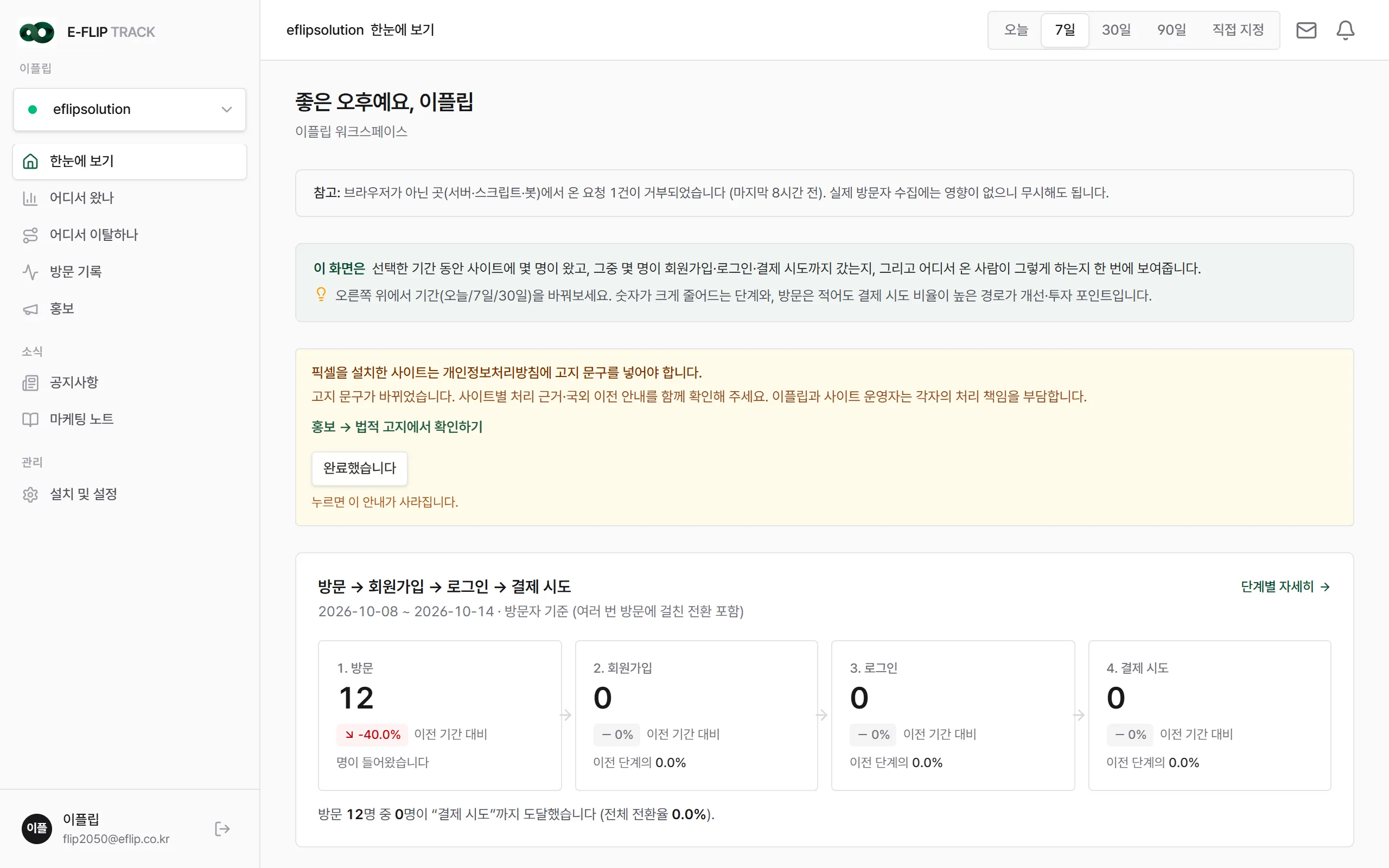Expand the eflipsolution site selector dropdown
The width and height of the screenshot is (1389, 868).
click(x=130, y=109)
